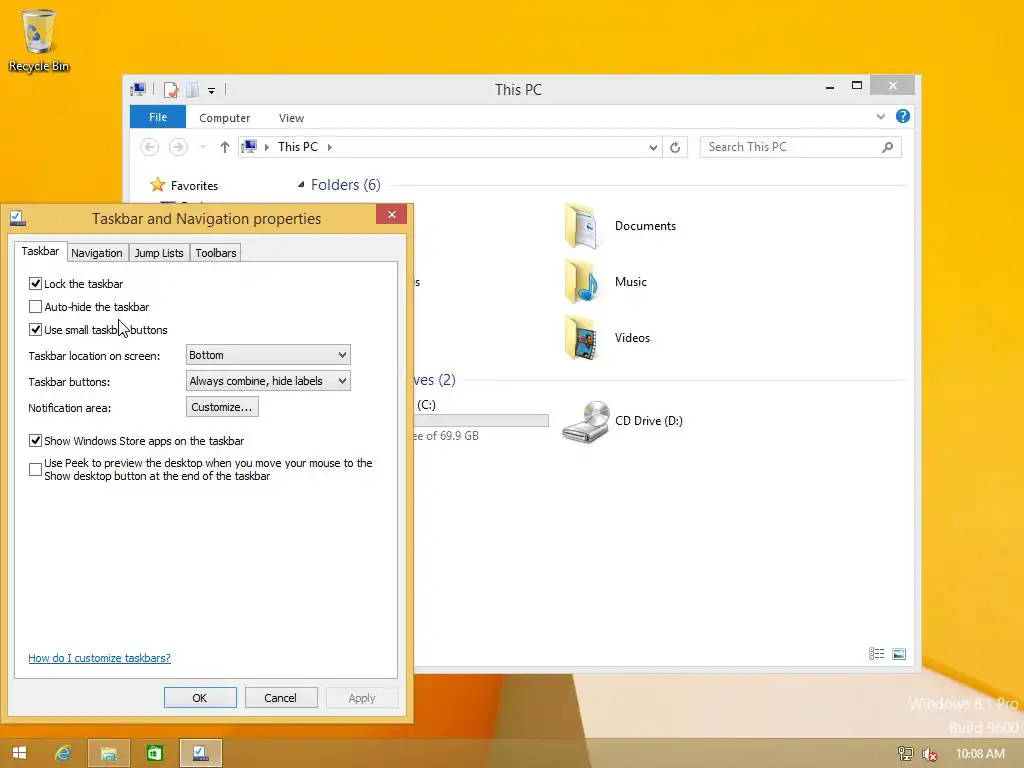This screenshot has height=768, width=1024.
Task: Expand the chevron after This PC breadcrumb
Action: click(x=330, y=147)
